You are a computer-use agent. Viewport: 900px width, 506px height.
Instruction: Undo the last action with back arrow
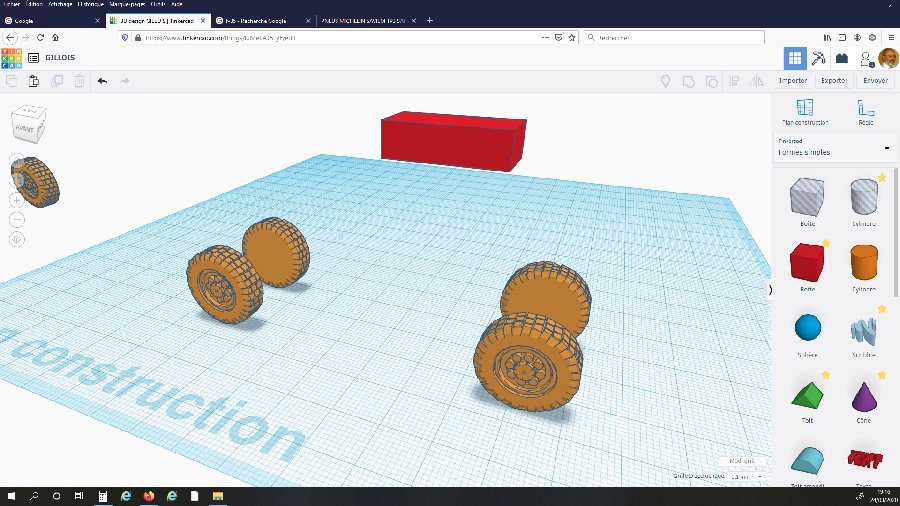pyautogui.click(x=102, y=81)
